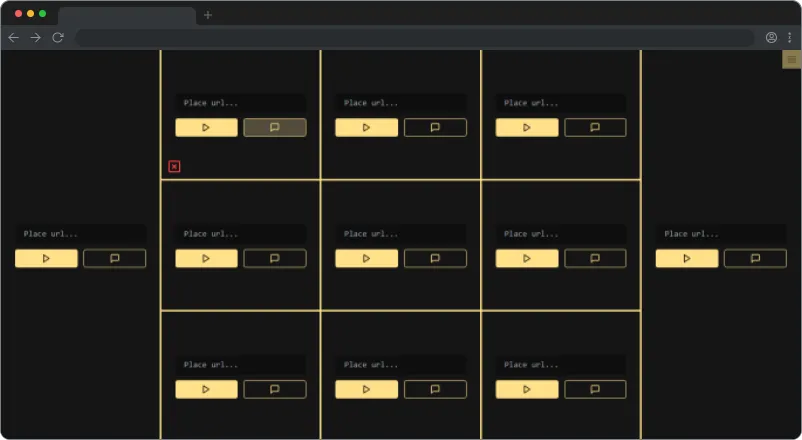Open chat in top-right grid cell
The image size is (802, 440).
595,127
